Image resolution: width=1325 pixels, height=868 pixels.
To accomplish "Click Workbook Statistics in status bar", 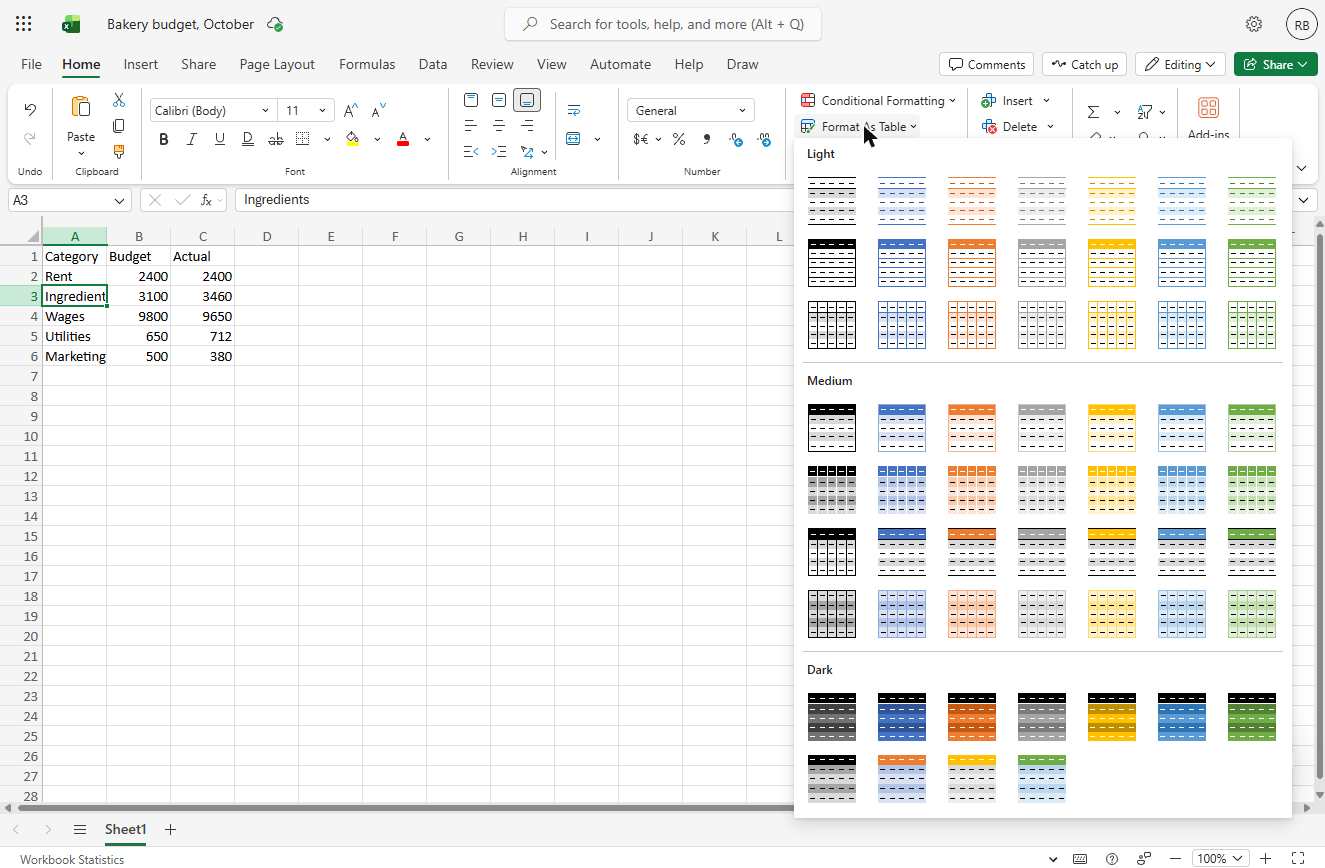I will pos(72,859).
